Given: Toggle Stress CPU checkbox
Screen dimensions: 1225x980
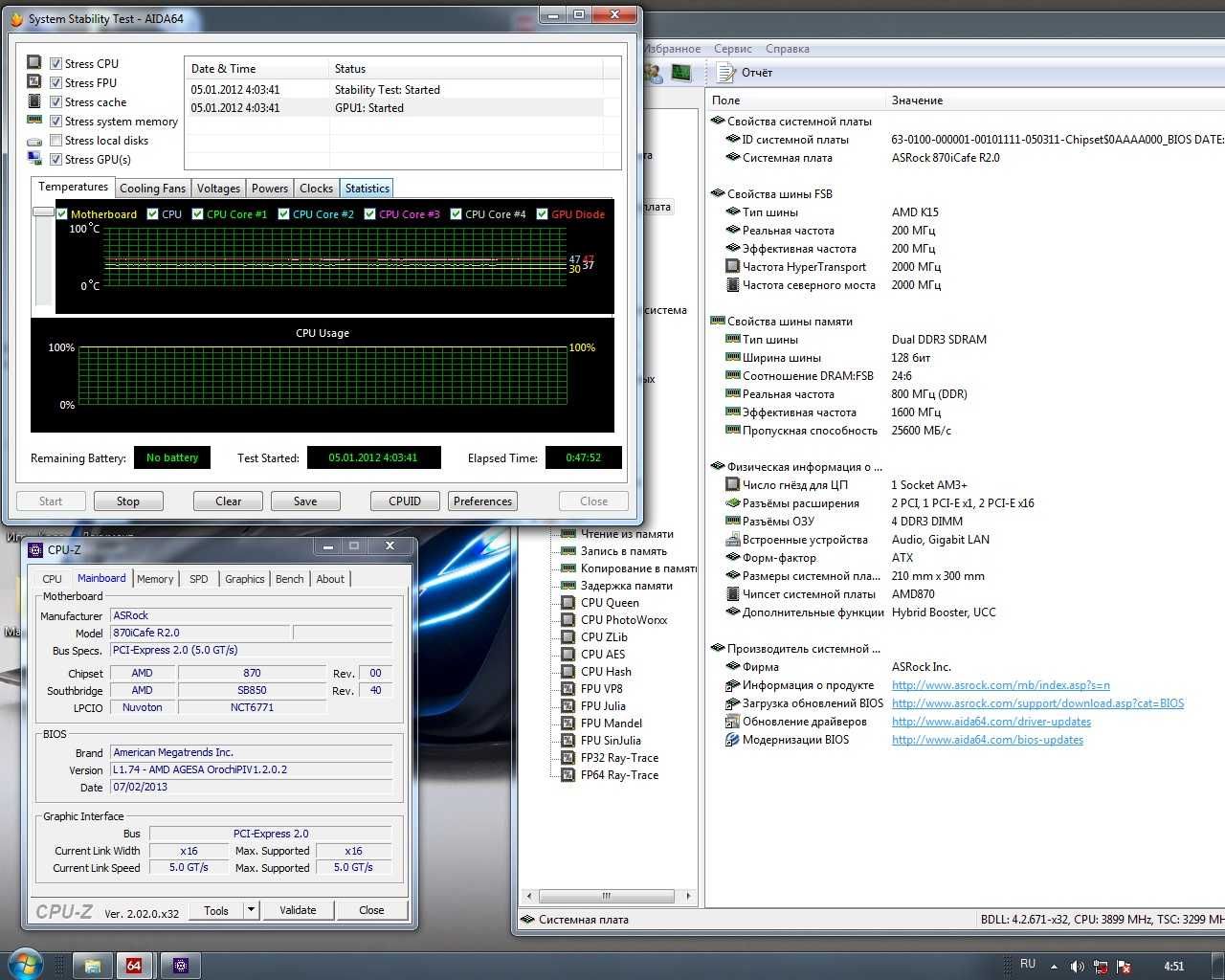Looking at the screenshot, I should (56, 64).
